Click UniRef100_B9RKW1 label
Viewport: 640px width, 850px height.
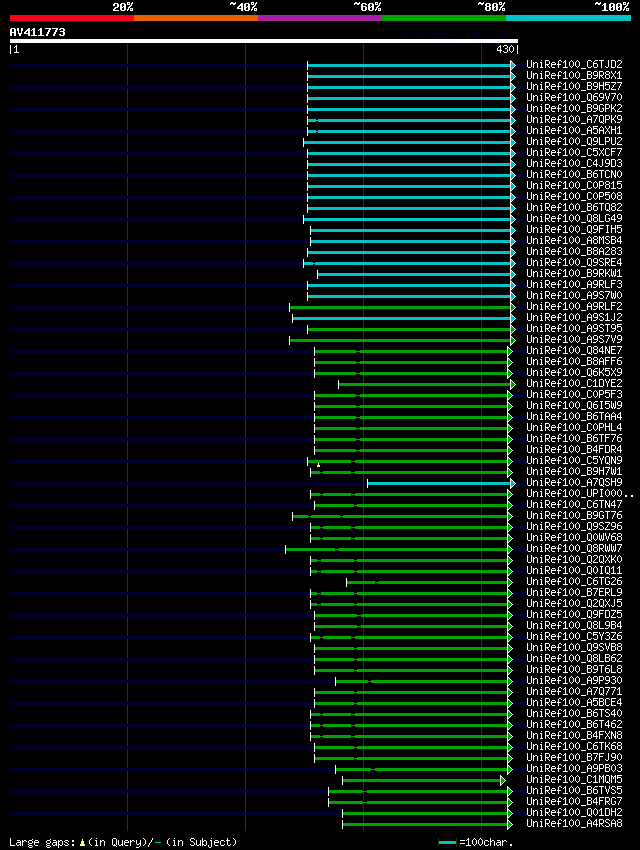click(574, 273)
